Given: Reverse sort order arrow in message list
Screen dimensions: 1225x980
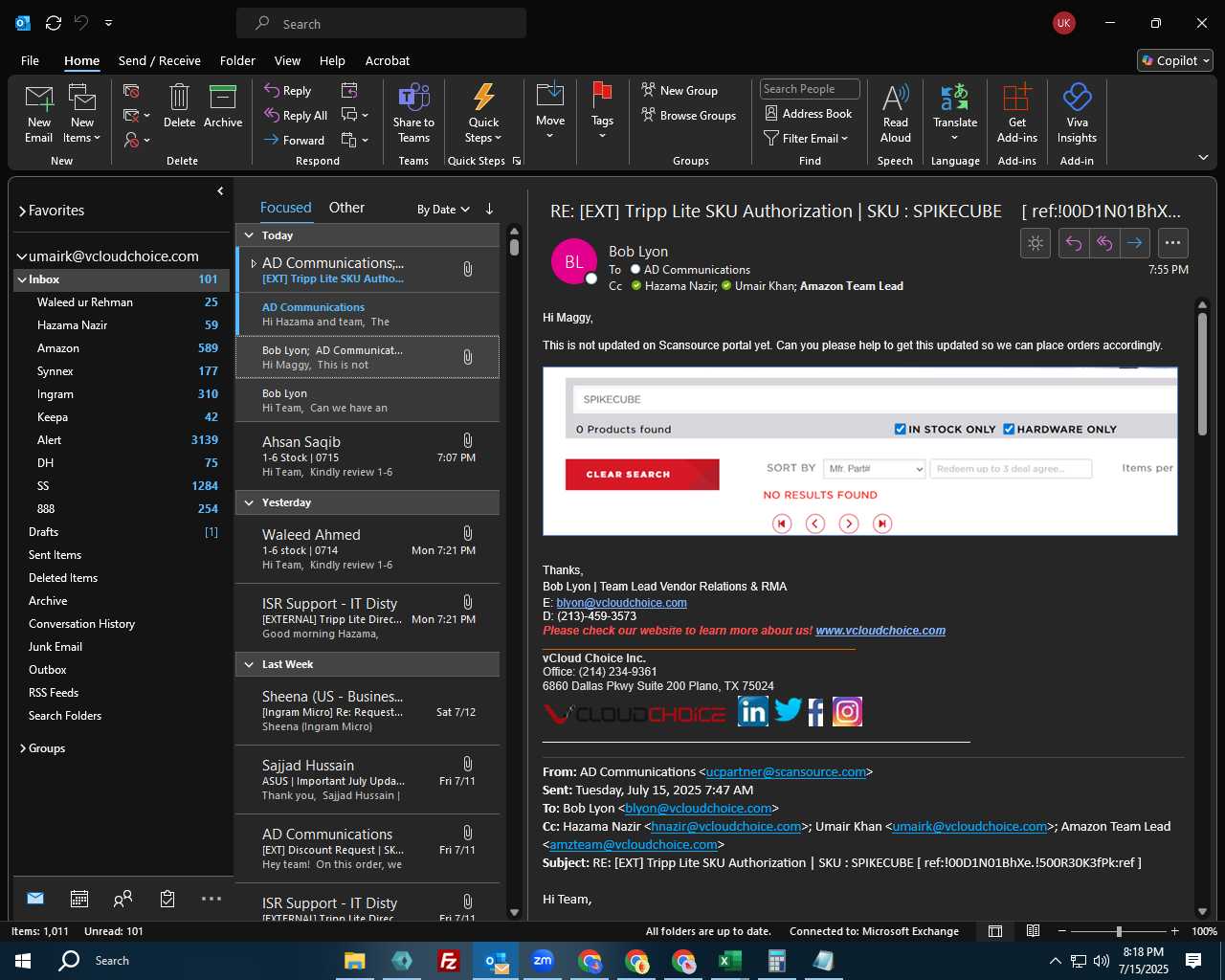Looking at the screenshot, I should 489,209.
